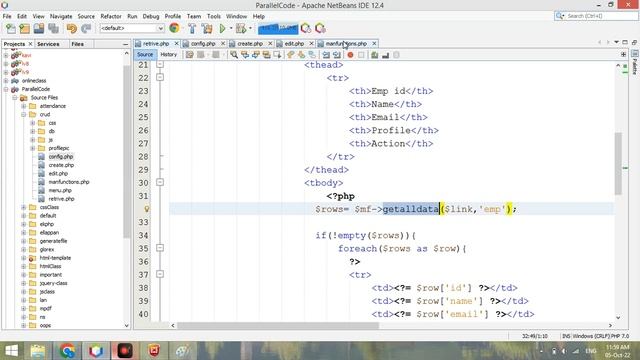The image size is (640, 360).
Task: Toggle rectangular selection icon in editor toolbar
Action: [278, 55]
